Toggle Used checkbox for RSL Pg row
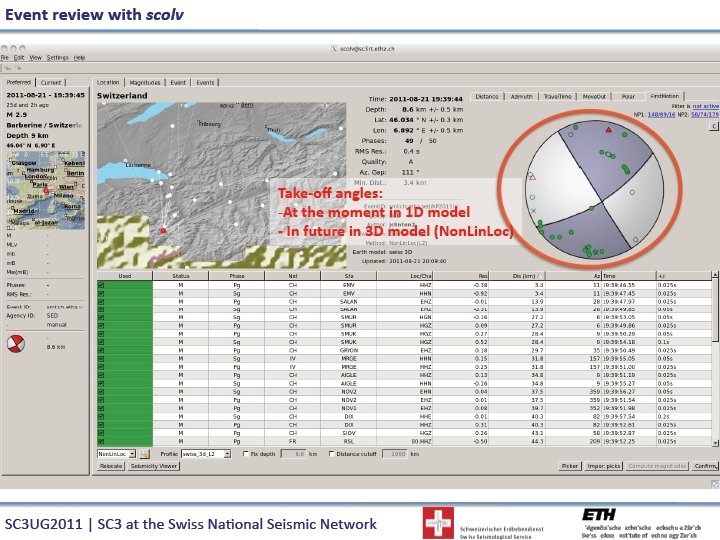This screenshot has width=720, height=540. (x=101, y=441)
